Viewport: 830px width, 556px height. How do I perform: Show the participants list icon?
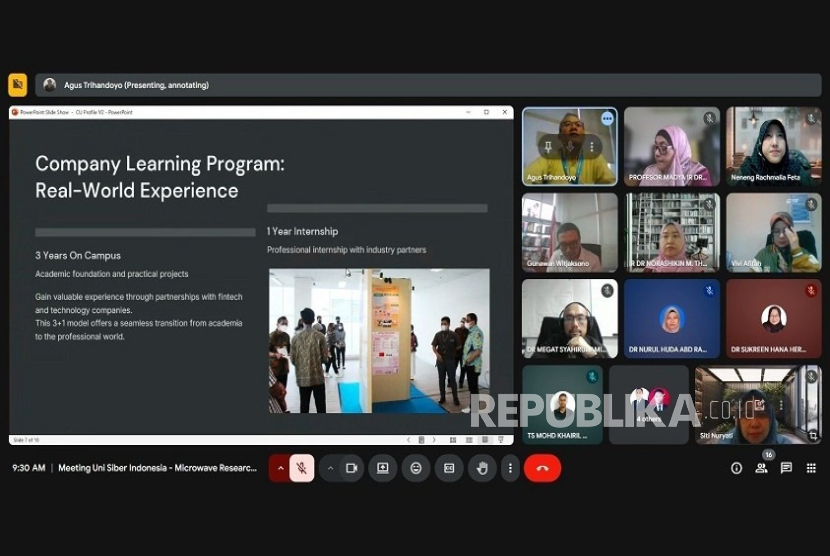click(x=761, y=468)
